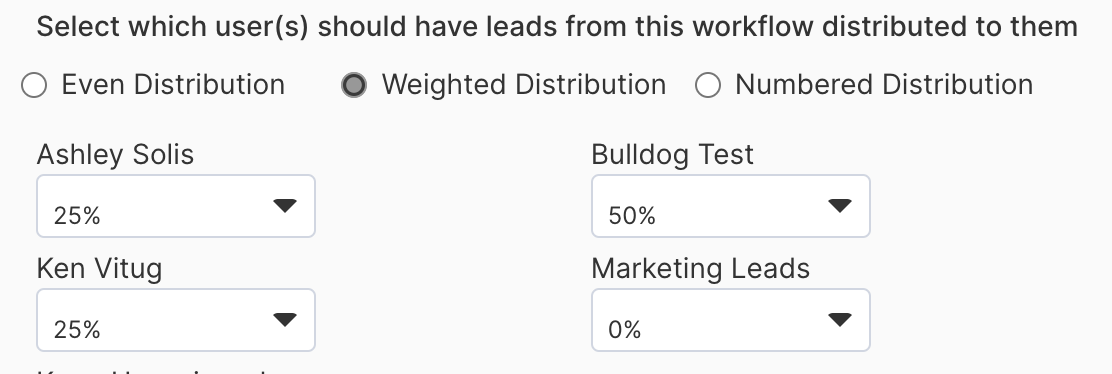
Task: Click the Even Distribution label text
Action: pyautogui.click(x=173, y=84)
